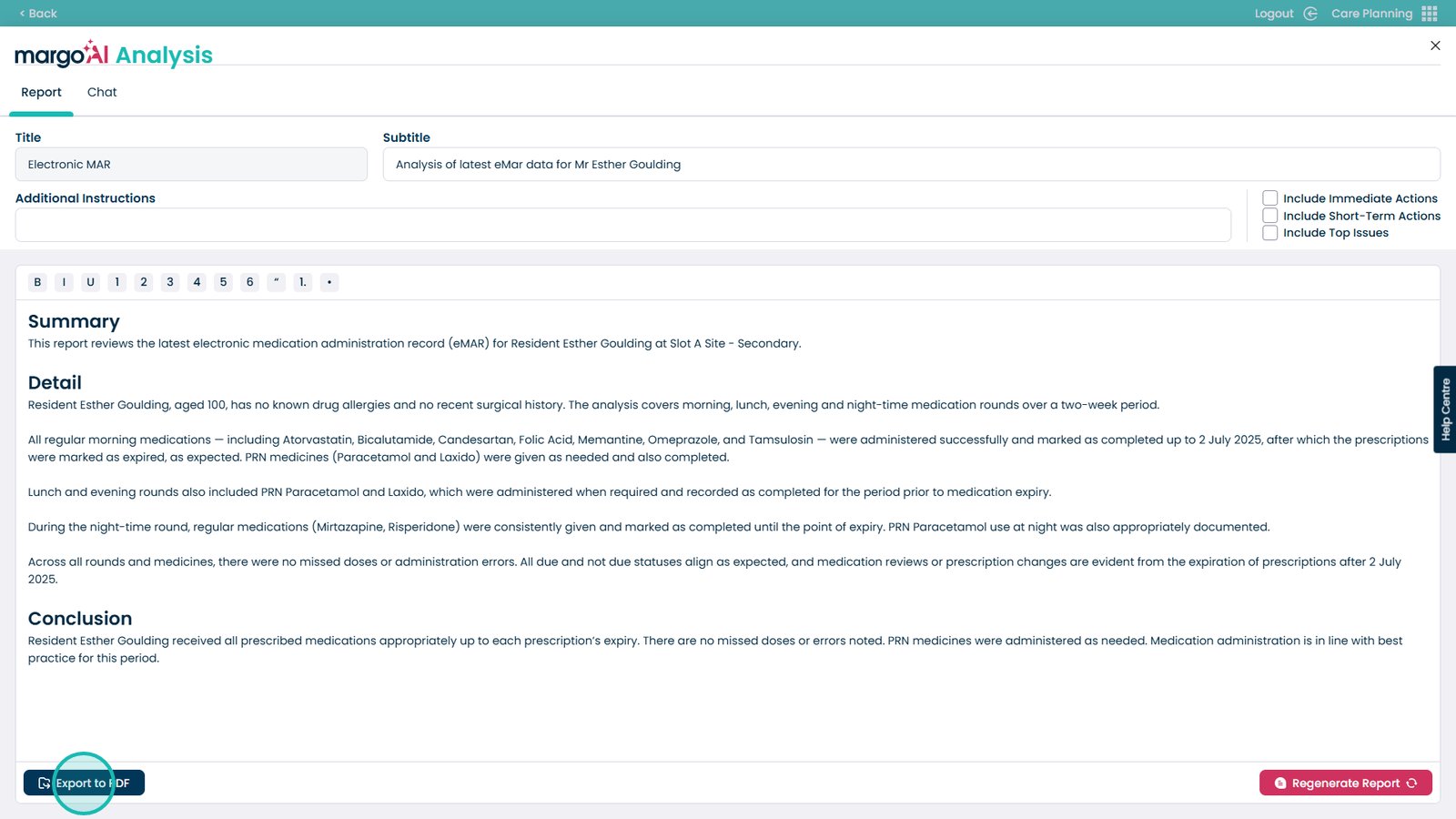Go back using the Back link

tap(38, 14)
